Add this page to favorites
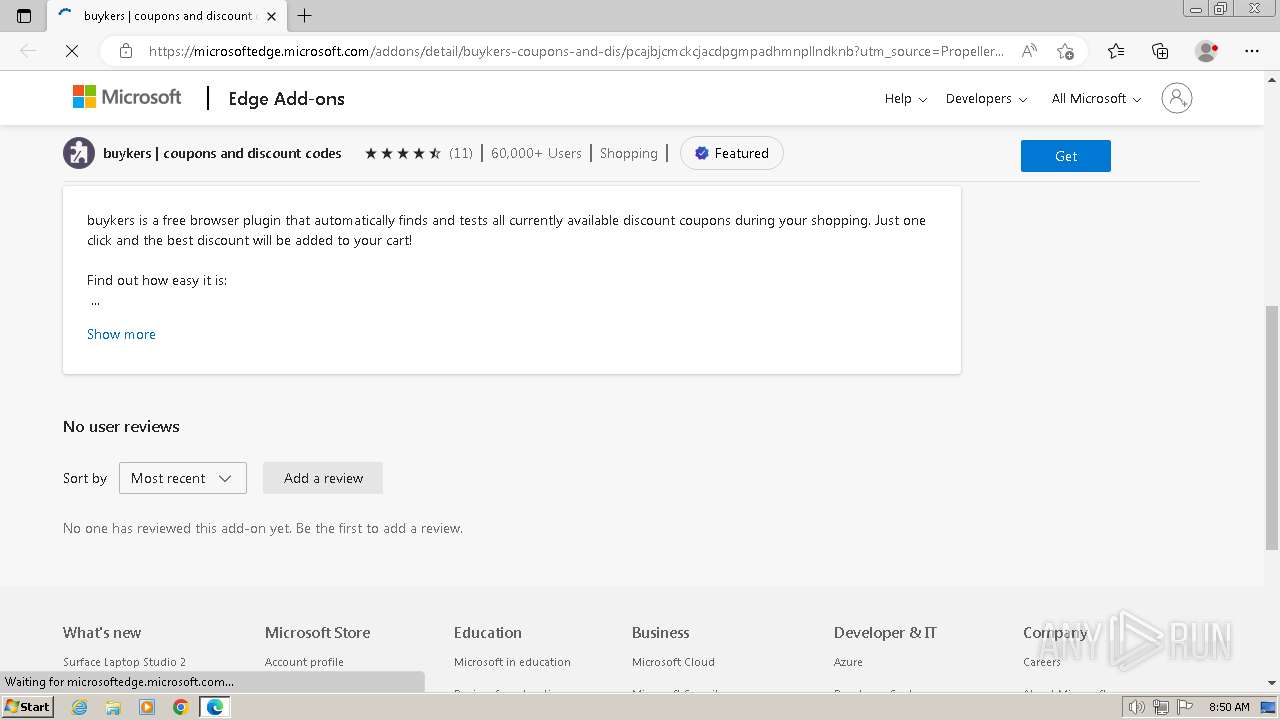The height and width of the screenshot is (720, 1280). [x=1065, y=51]
